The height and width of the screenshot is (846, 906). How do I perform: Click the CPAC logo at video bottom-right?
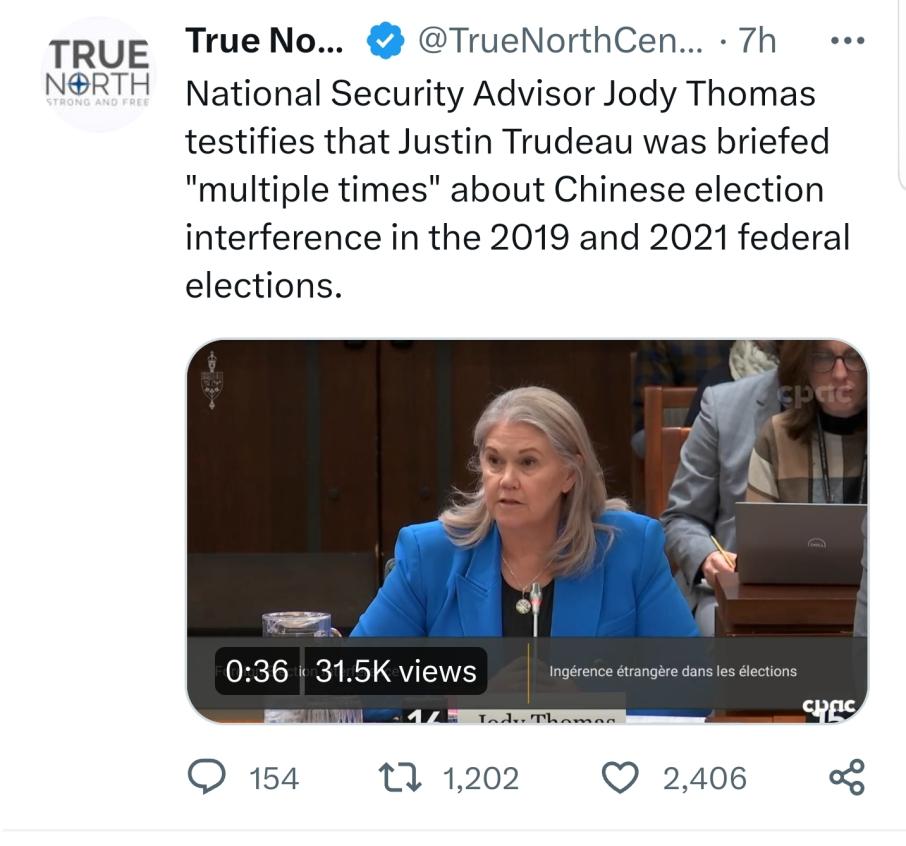[829, 708]
